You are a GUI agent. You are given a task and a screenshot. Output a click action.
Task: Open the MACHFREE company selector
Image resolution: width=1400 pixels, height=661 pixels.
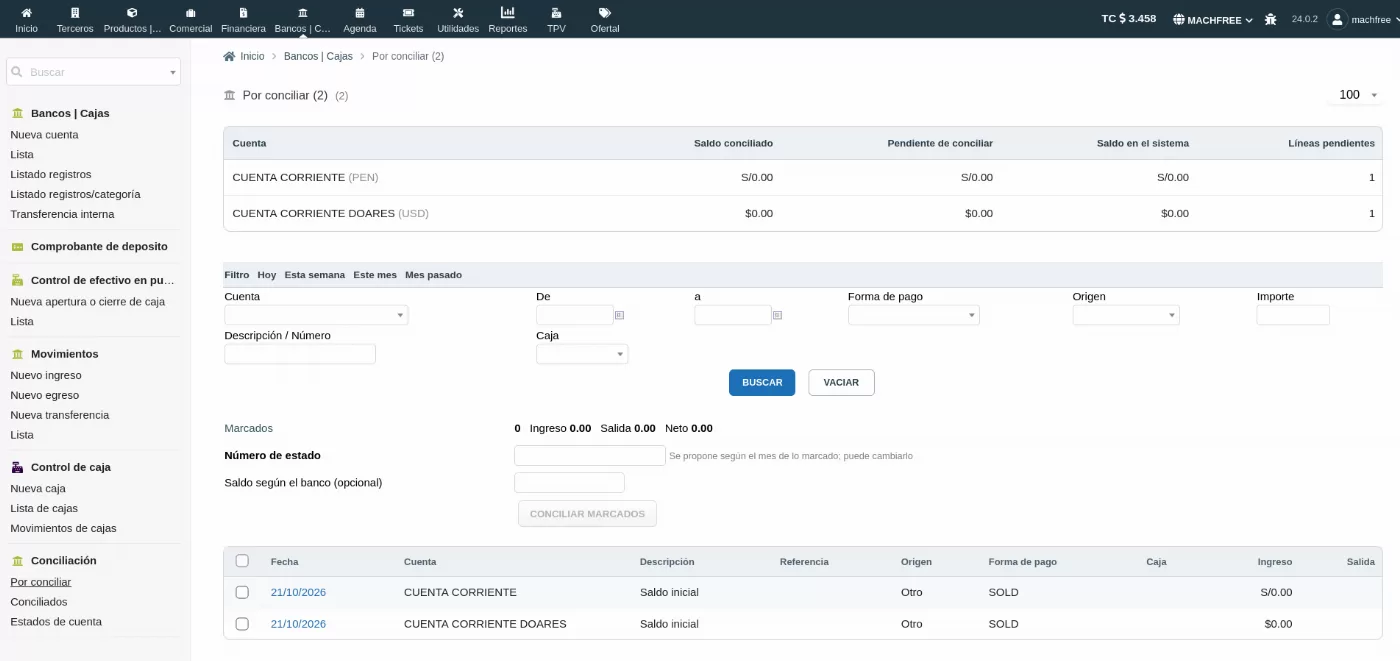[x=1213, y=19]
